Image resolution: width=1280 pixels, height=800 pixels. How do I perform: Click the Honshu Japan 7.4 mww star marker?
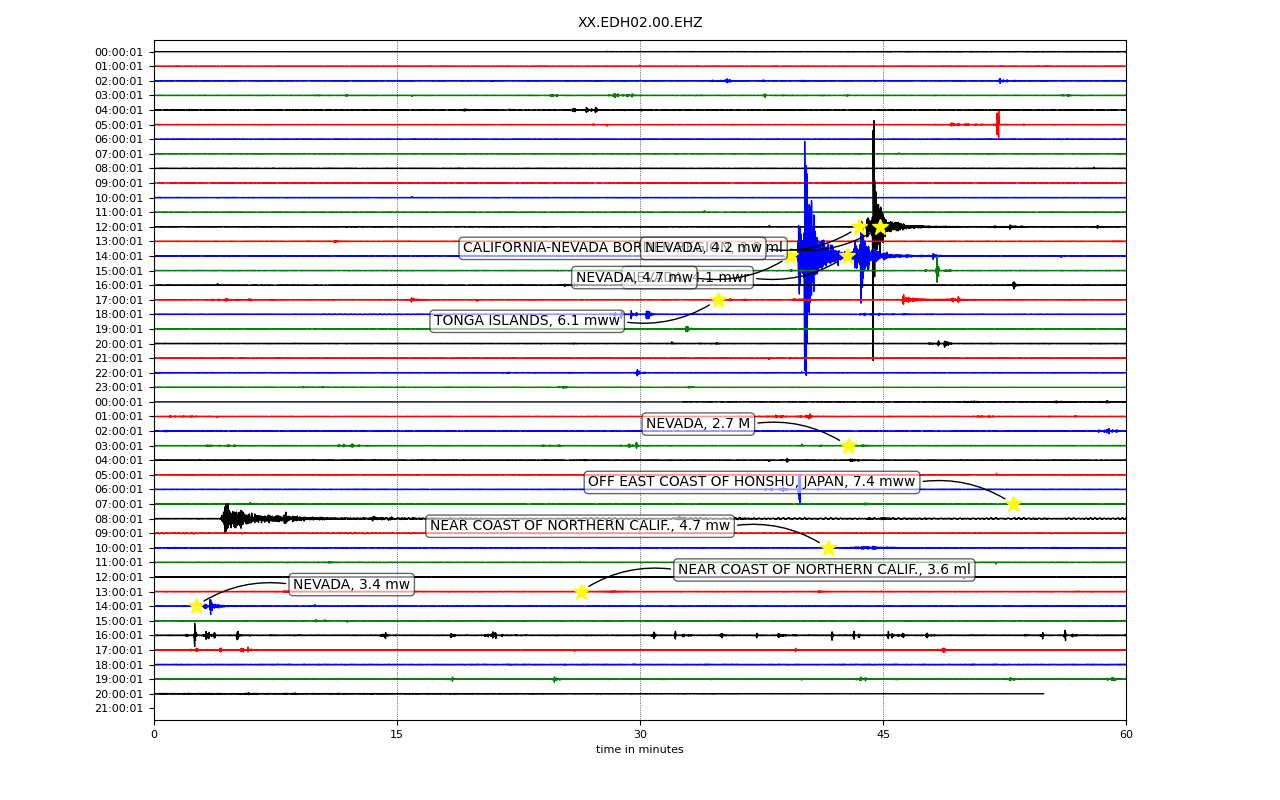(x=1013, y=504)
